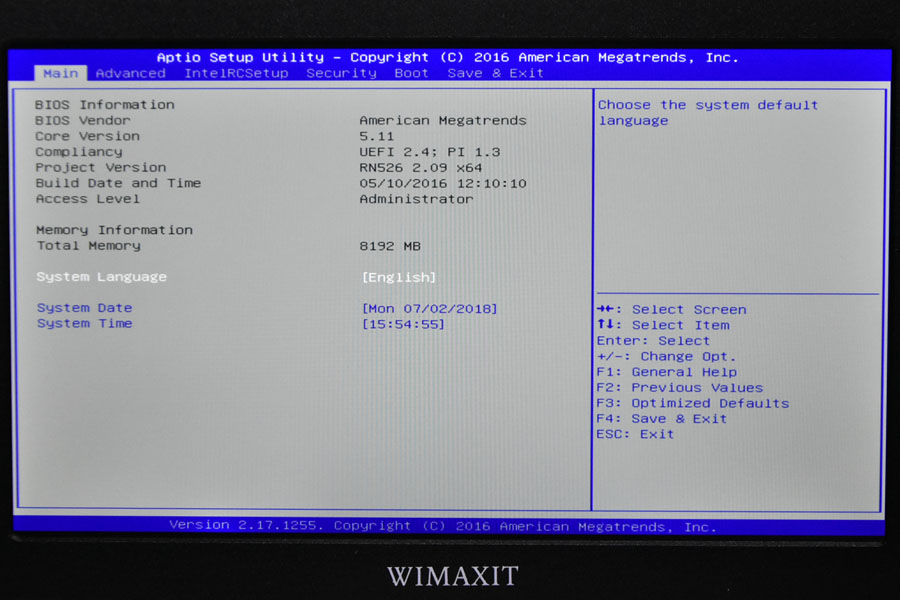The height and width of the screenshot is (600, 900).
Task: Open the Advanced tab
Action: [x=131, y=73]
